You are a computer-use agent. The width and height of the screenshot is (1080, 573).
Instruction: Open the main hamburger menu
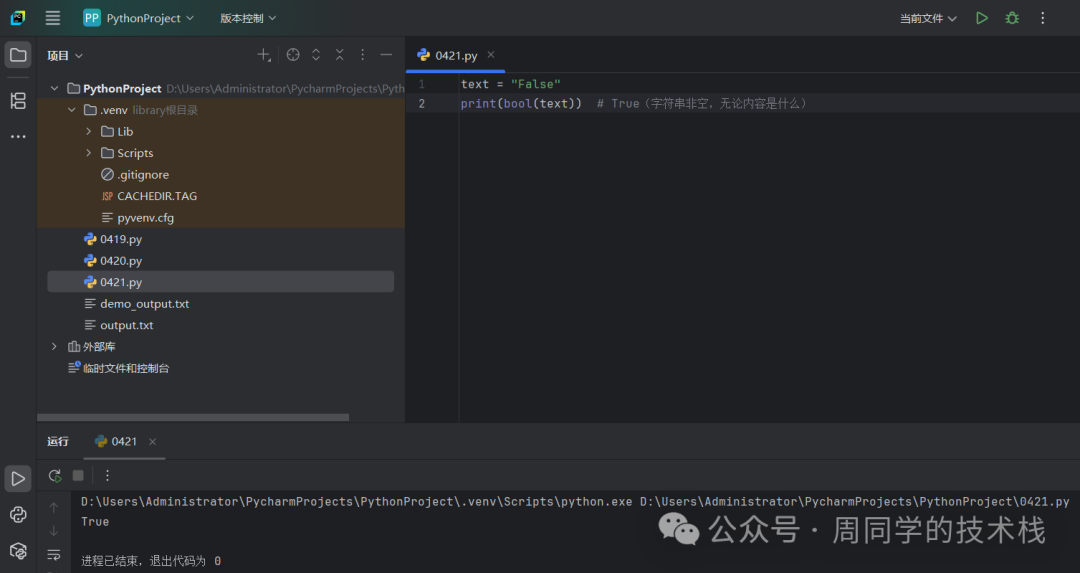click(52, 18)
